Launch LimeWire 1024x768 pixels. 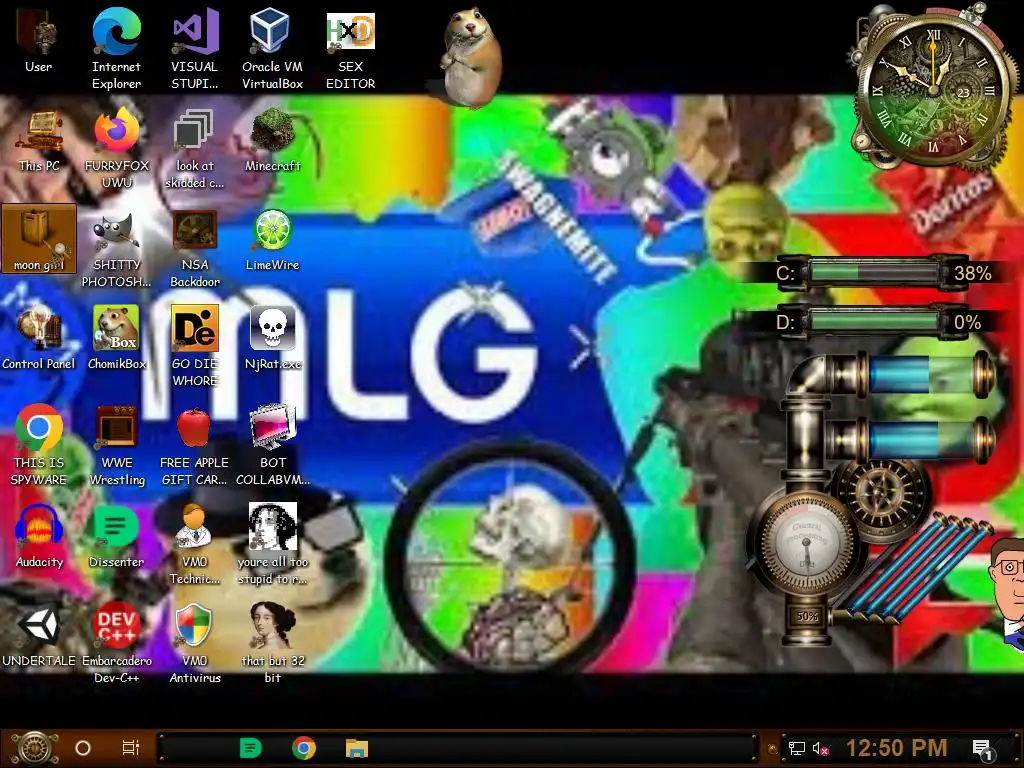click(x=272, y=240)
